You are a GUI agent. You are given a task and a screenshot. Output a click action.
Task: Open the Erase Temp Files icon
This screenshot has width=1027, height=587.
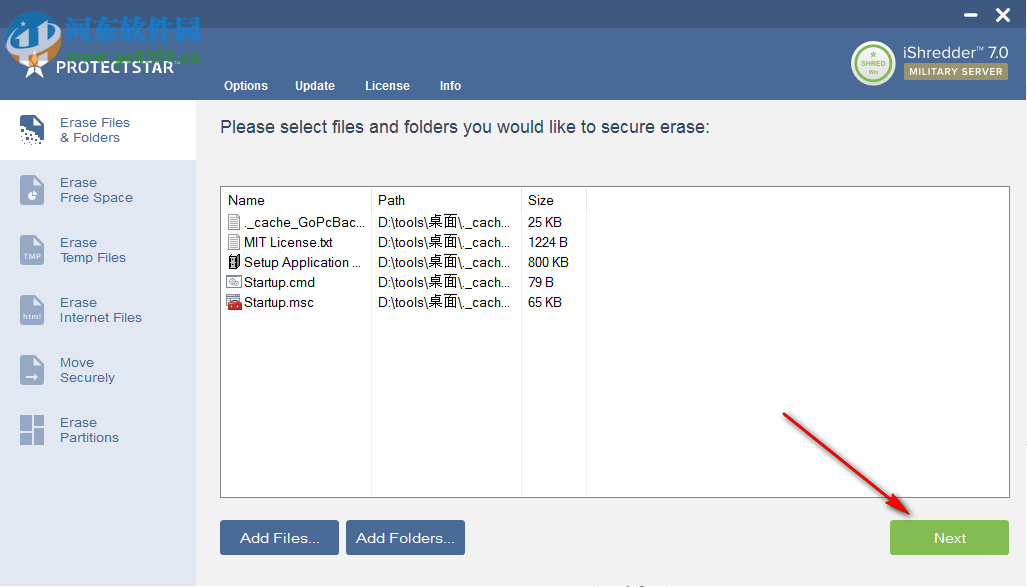[x=32, y=250]
